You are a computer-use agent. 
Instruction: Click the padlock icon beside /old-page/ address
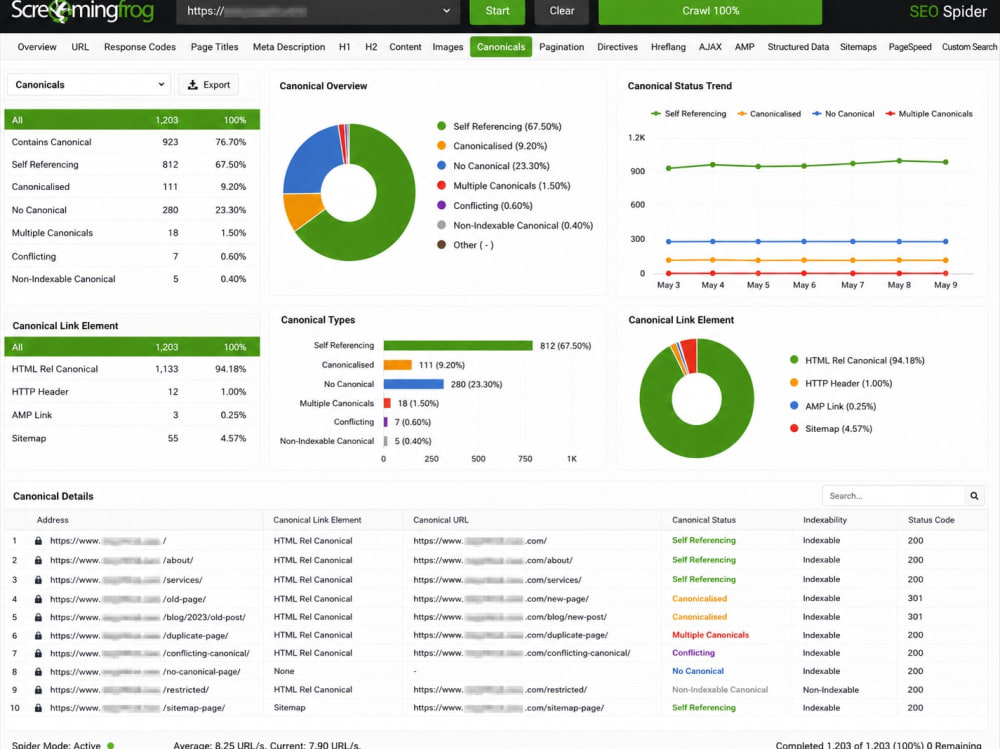pos(38,599)
